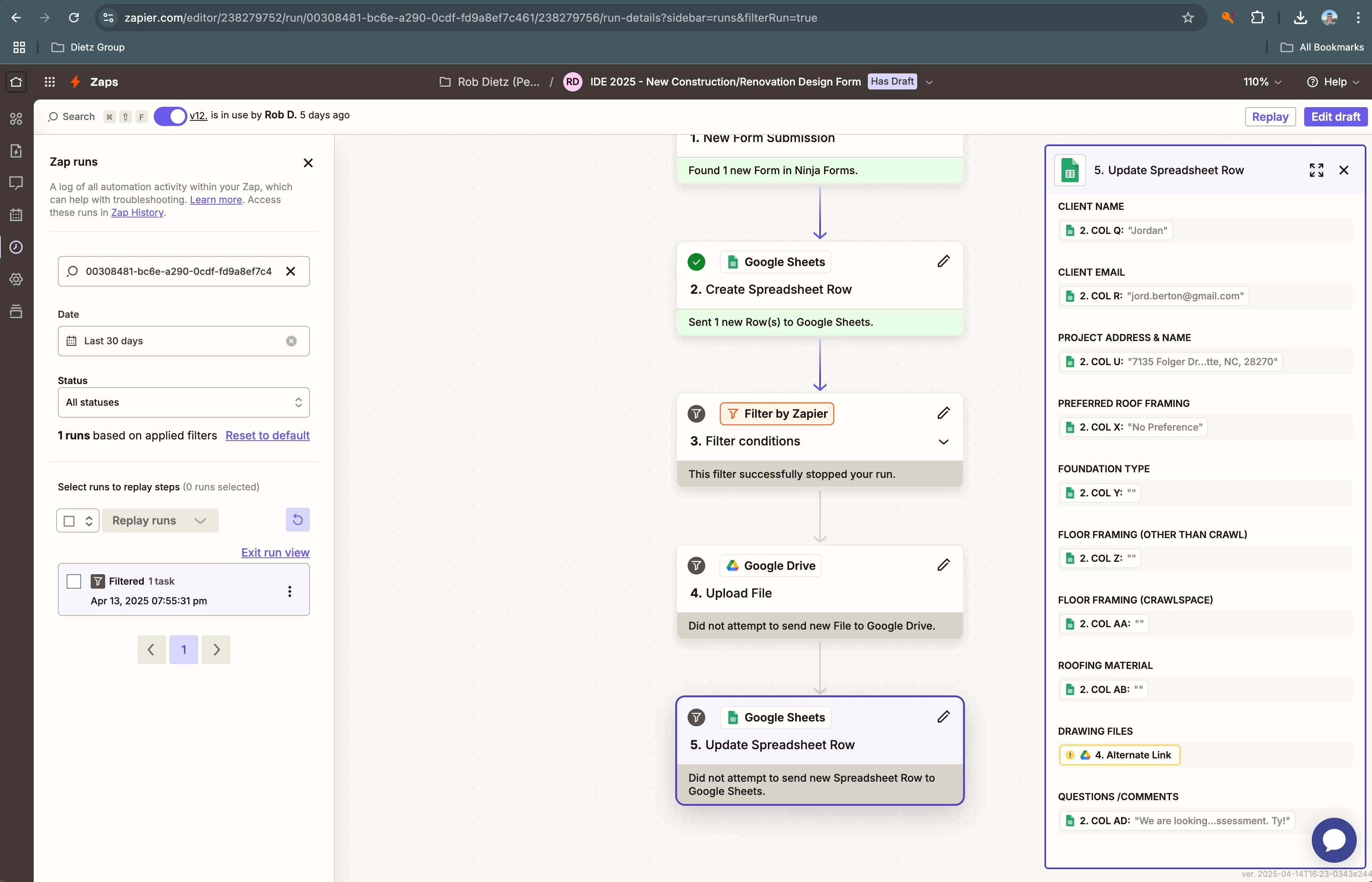Click the Search field in top bar
Screen dimensions: 1372x882
click(x=71, y=117)
